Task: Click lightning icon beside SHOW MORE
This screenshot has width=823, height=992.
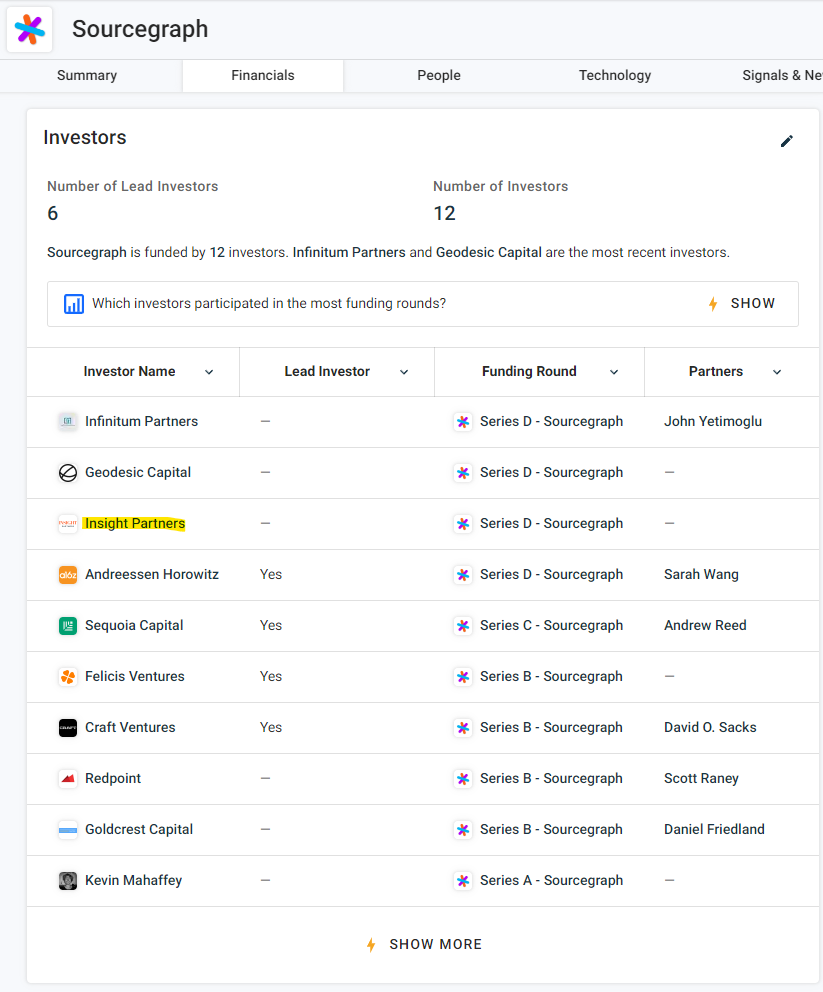Action: pyautogui.click(x=371, y=945)
